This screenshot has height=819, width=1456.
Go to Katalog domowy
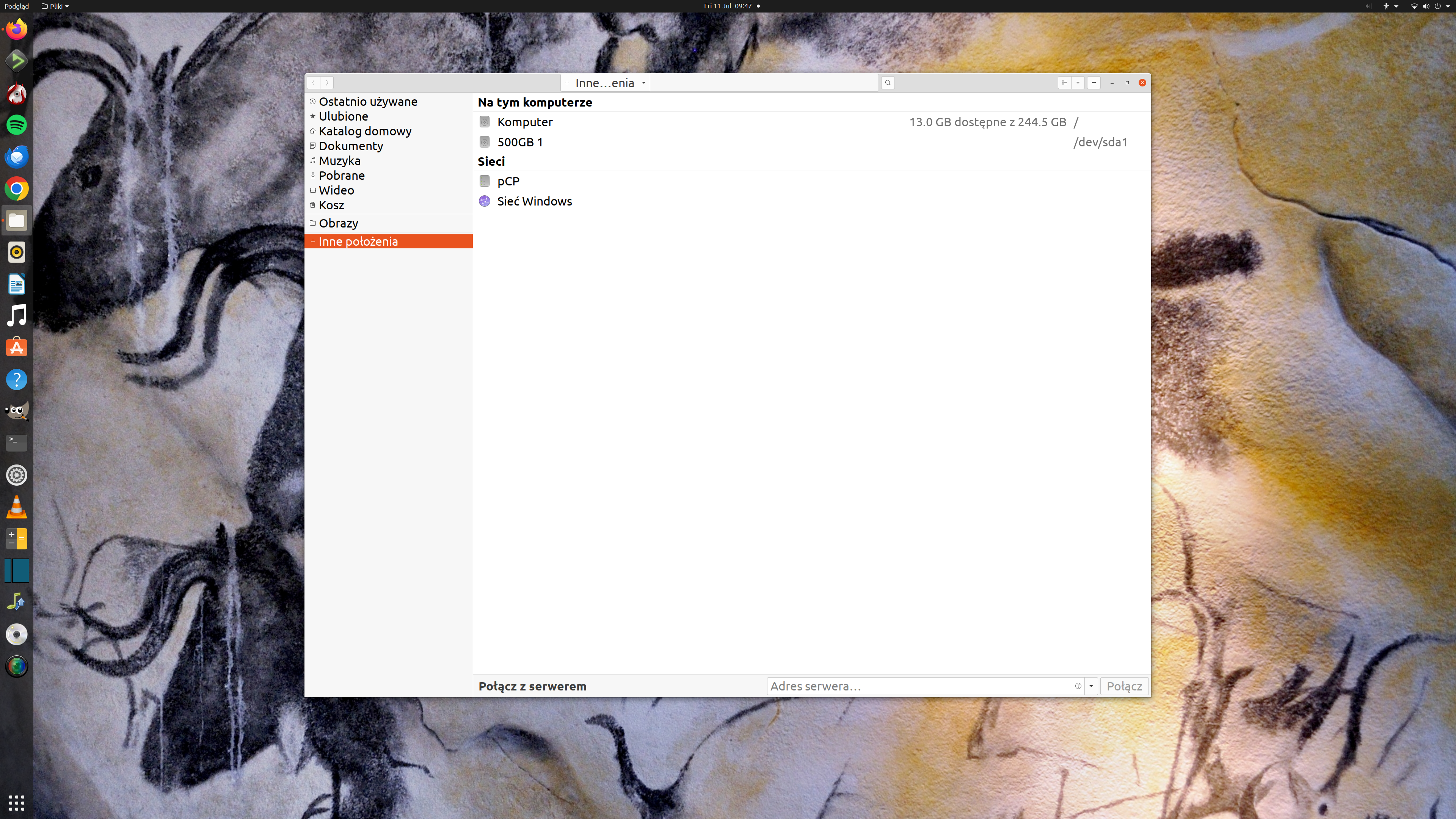[x=388, y=131]
